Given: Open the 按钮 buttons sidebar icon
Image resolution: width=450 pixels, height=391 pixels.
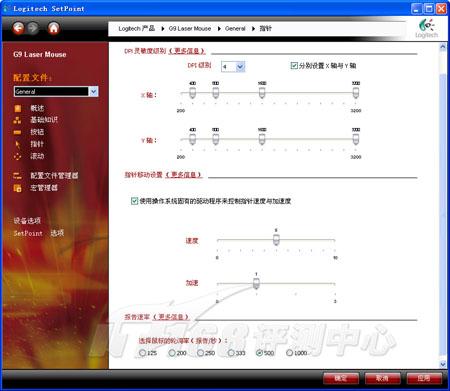Looking at the screenshot, I should 17,132.
